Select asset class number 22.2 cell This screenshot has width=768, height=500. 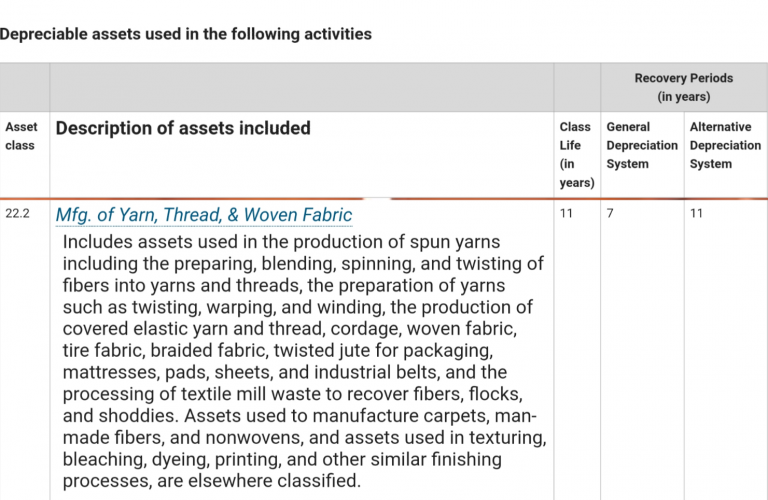coord(17,214)
